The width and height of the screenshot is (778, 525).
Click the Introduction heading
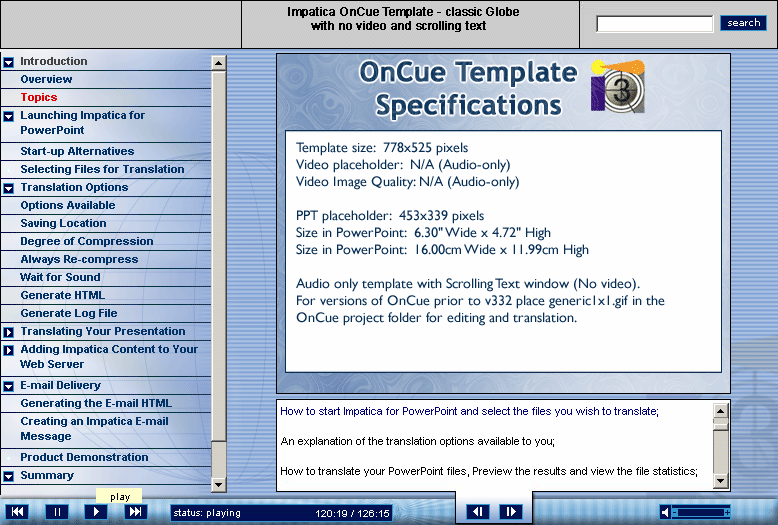pyautogui.click(x=54, y=62)
